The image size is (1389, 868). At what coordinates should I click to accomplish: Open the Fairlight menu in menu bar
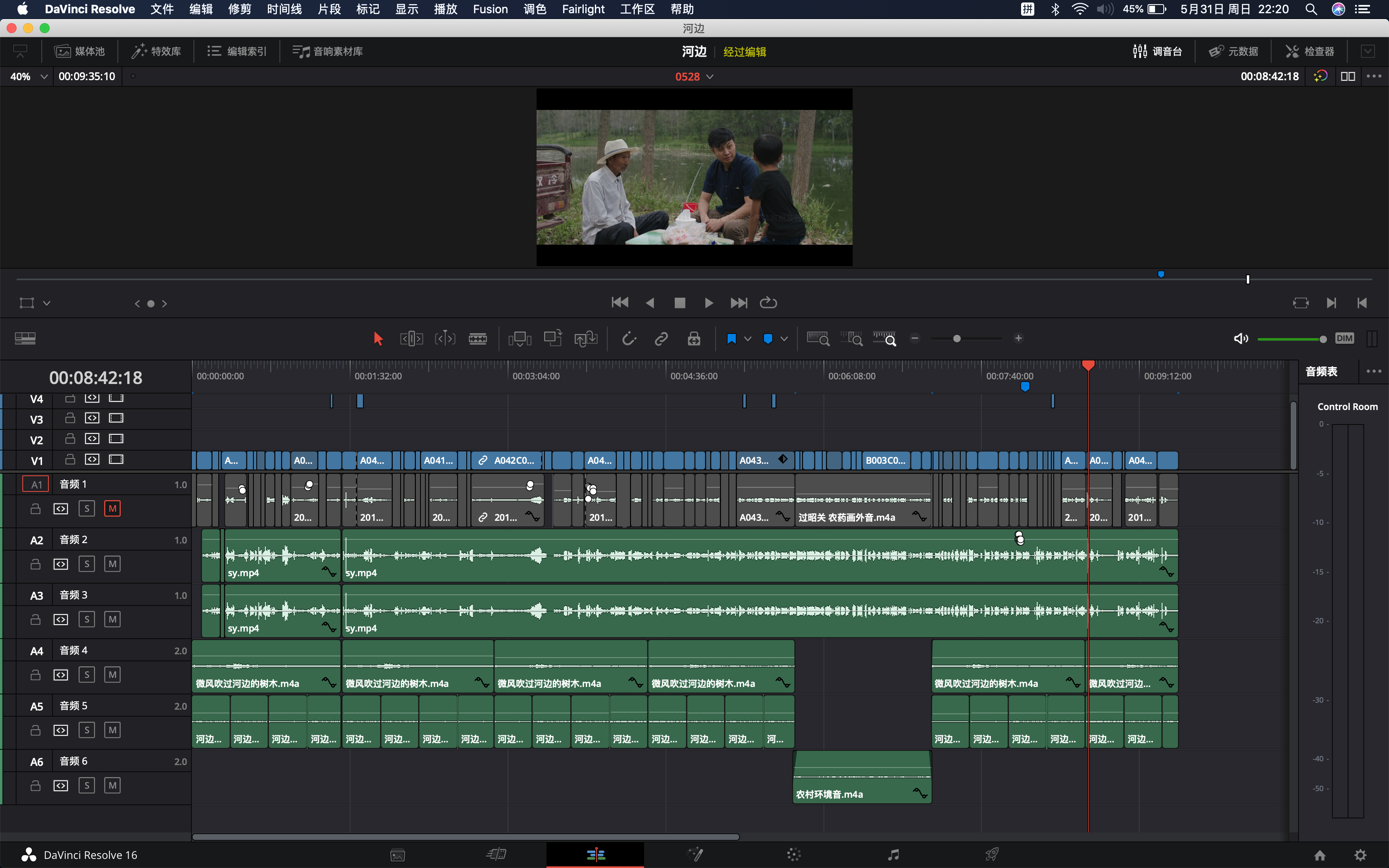582,9
